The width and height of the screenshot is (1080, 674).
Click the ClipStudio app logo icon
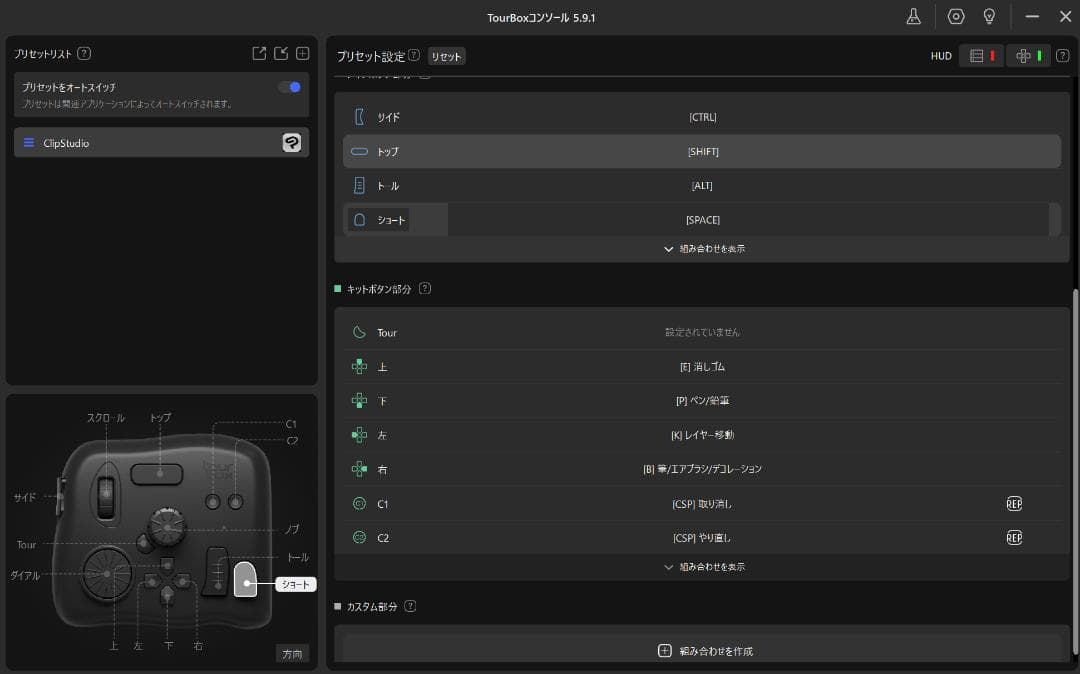pos(291,143)
